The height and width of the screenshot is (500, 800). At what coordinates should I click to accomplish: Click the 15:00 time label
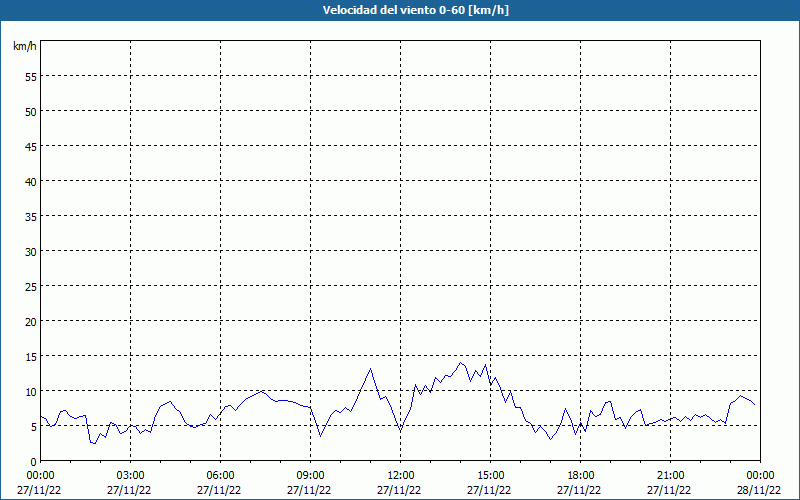(x=490, y=476)
